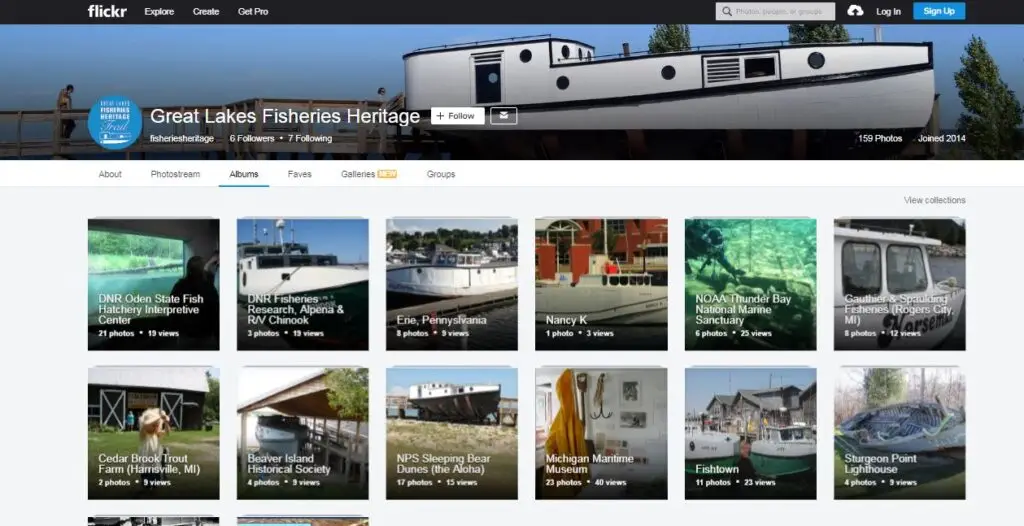This screenshot has width=1024, height=526.
Task: Open DNR Fisheries Research, Alpena album
Action: pos(303,284)
